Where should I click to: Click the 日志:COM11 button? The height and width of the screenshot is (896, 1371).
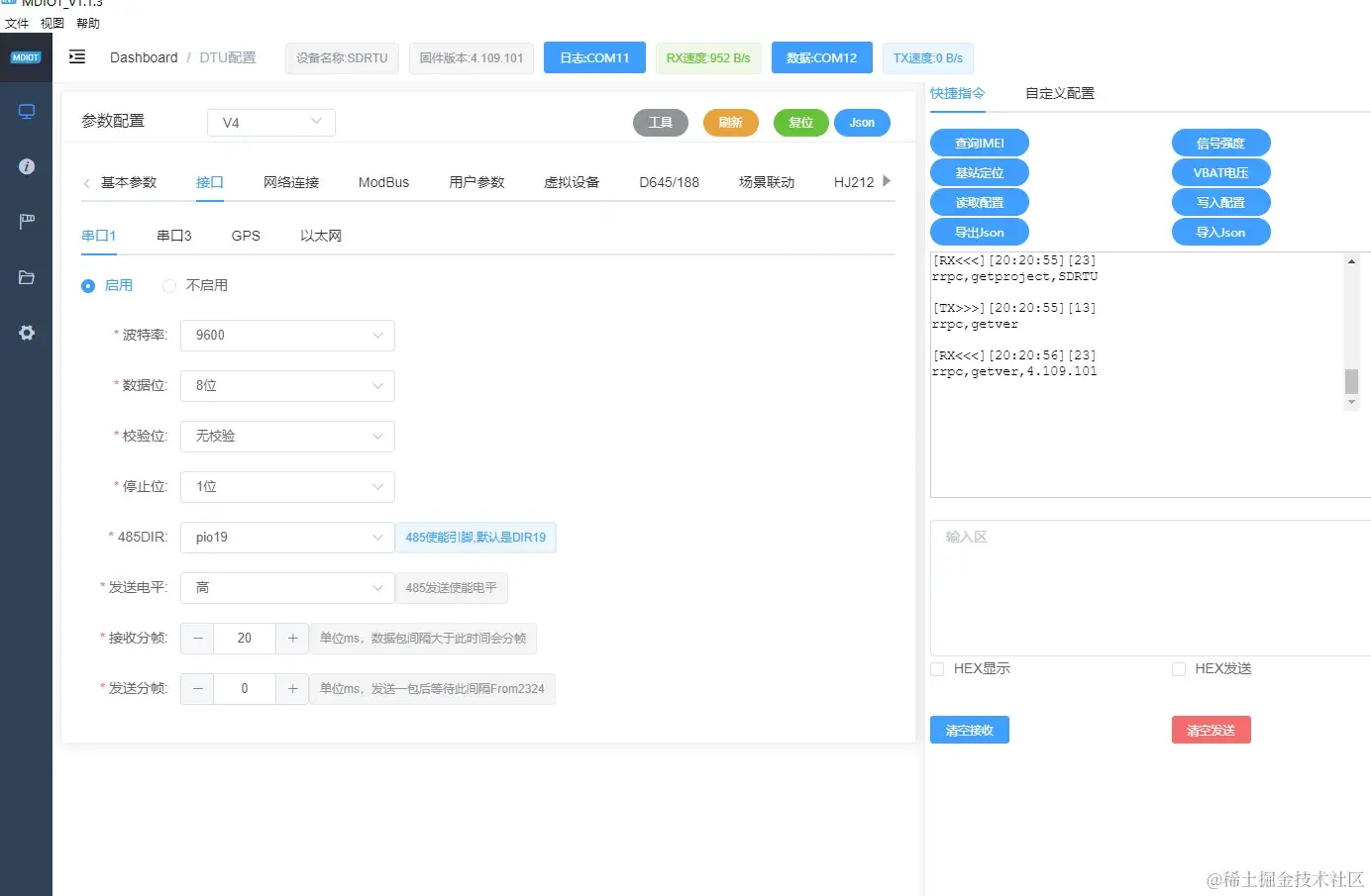tap(594, 57)
